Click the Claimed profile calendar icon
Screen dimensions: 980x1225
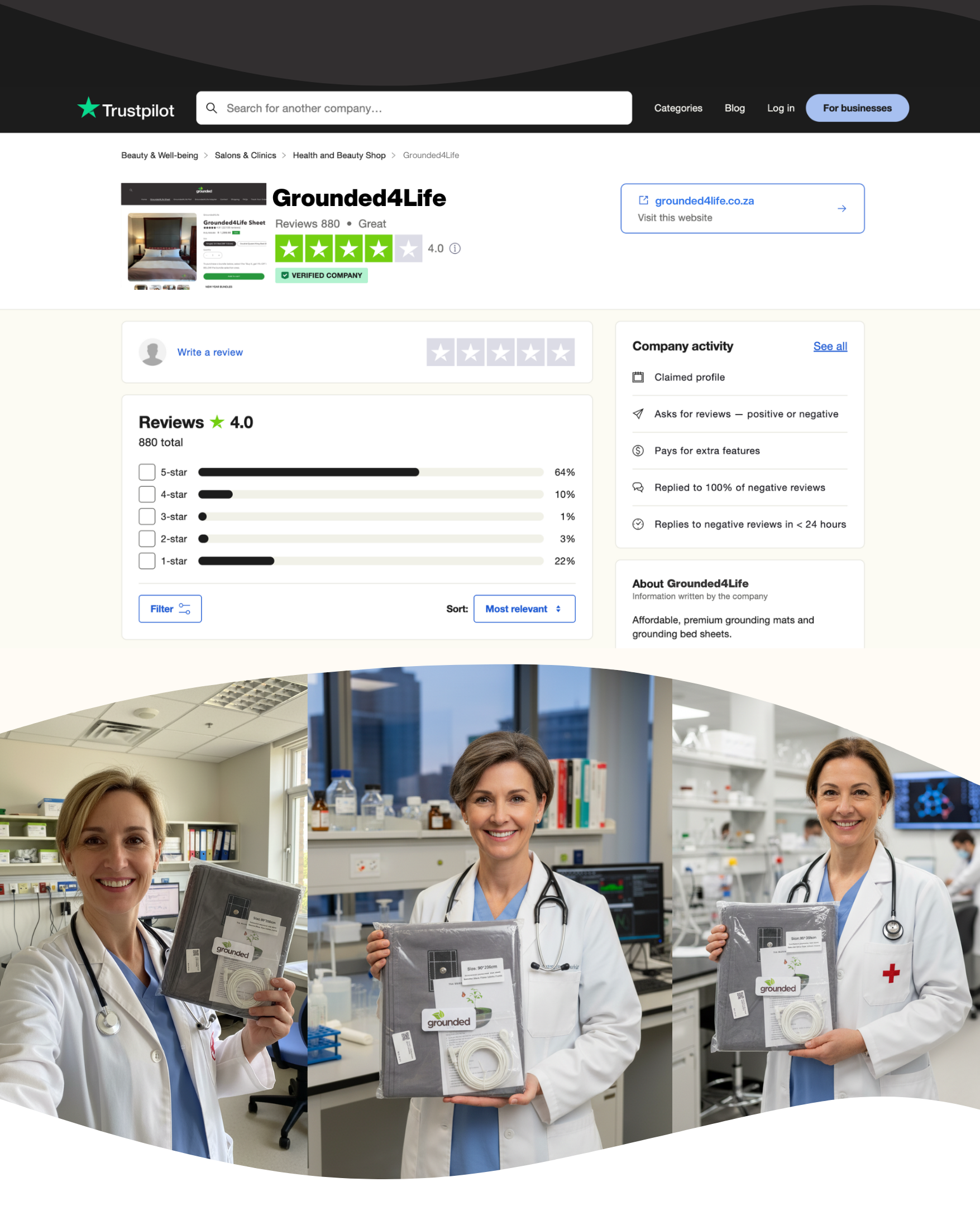pyautogui.click(x=638, y=377)
